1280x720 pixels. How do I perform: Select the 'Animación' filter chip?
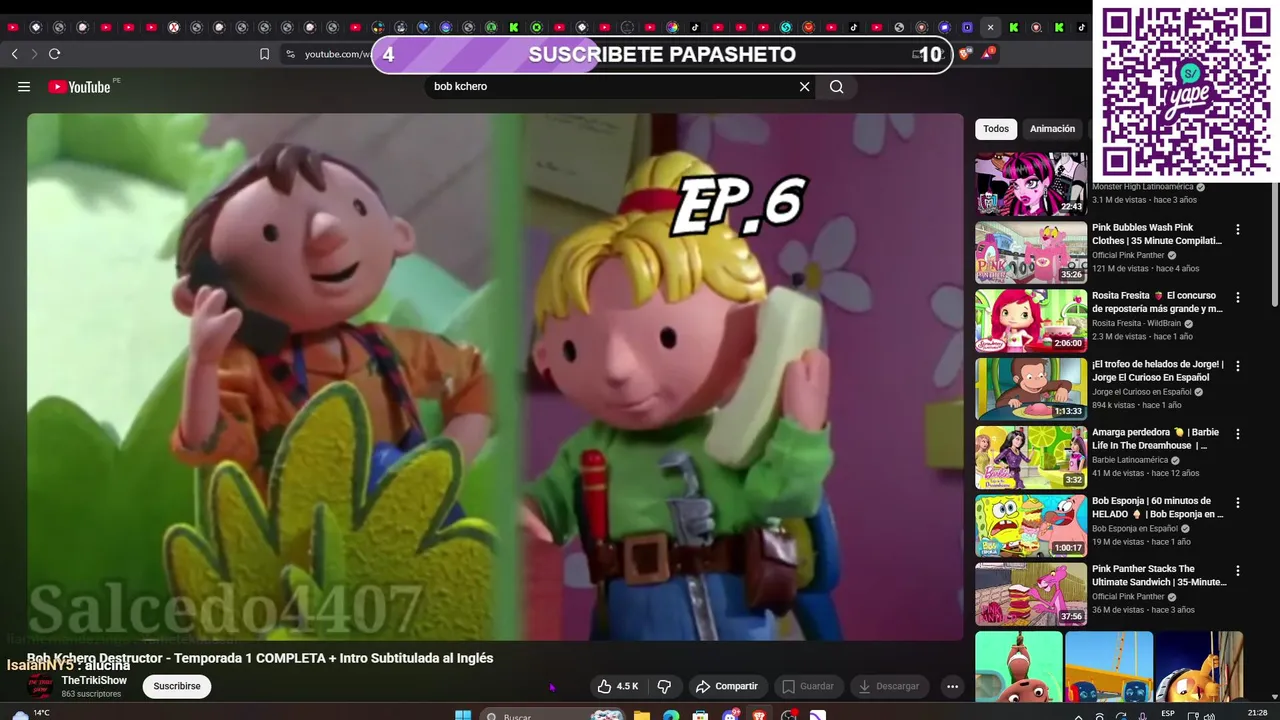click(1052, 129)
